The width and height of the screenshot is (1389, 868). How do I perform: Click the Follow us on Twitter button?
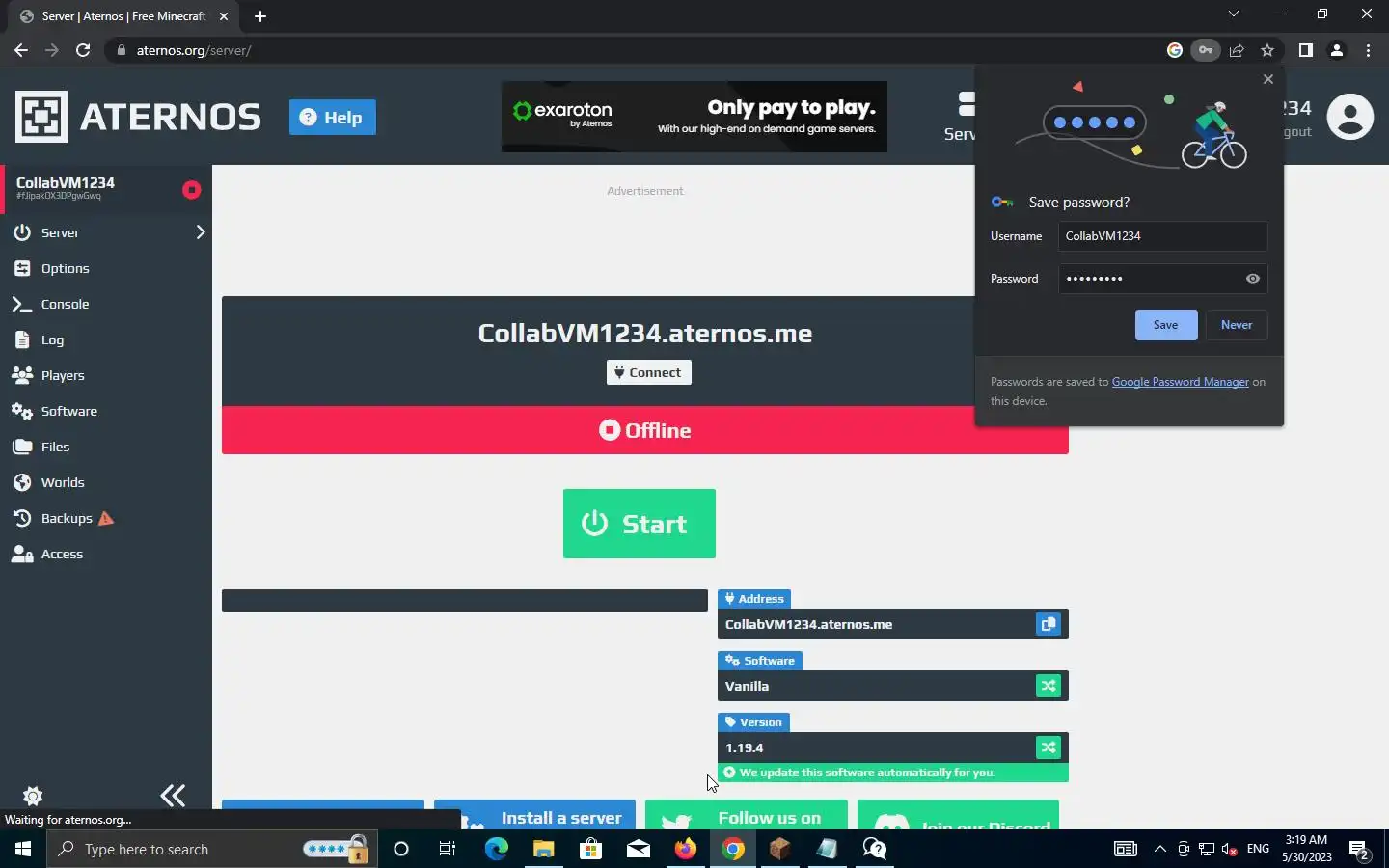click(746, 815)
